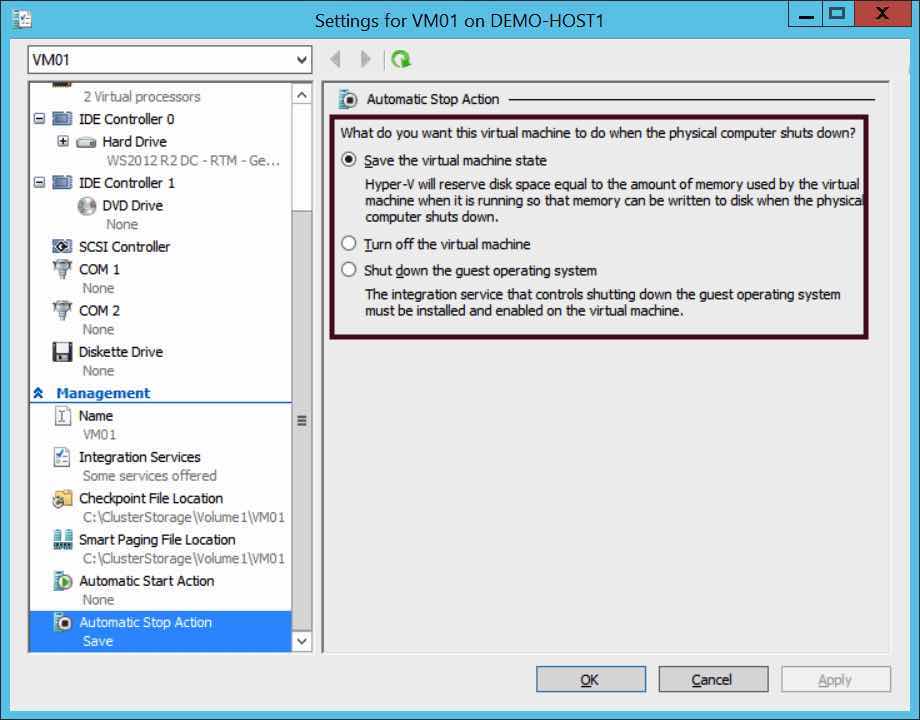The width and height of the screenshot is (920, 720).
Task: Click 'VM01' value under Name
Action: tap(99, 435)
